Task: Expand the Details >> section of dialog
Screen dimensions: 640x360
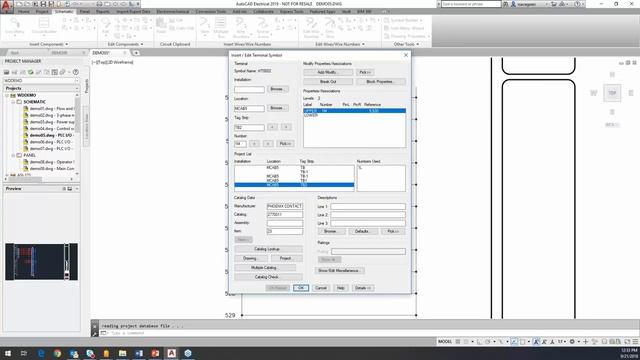Action: [x=362, y=288]
